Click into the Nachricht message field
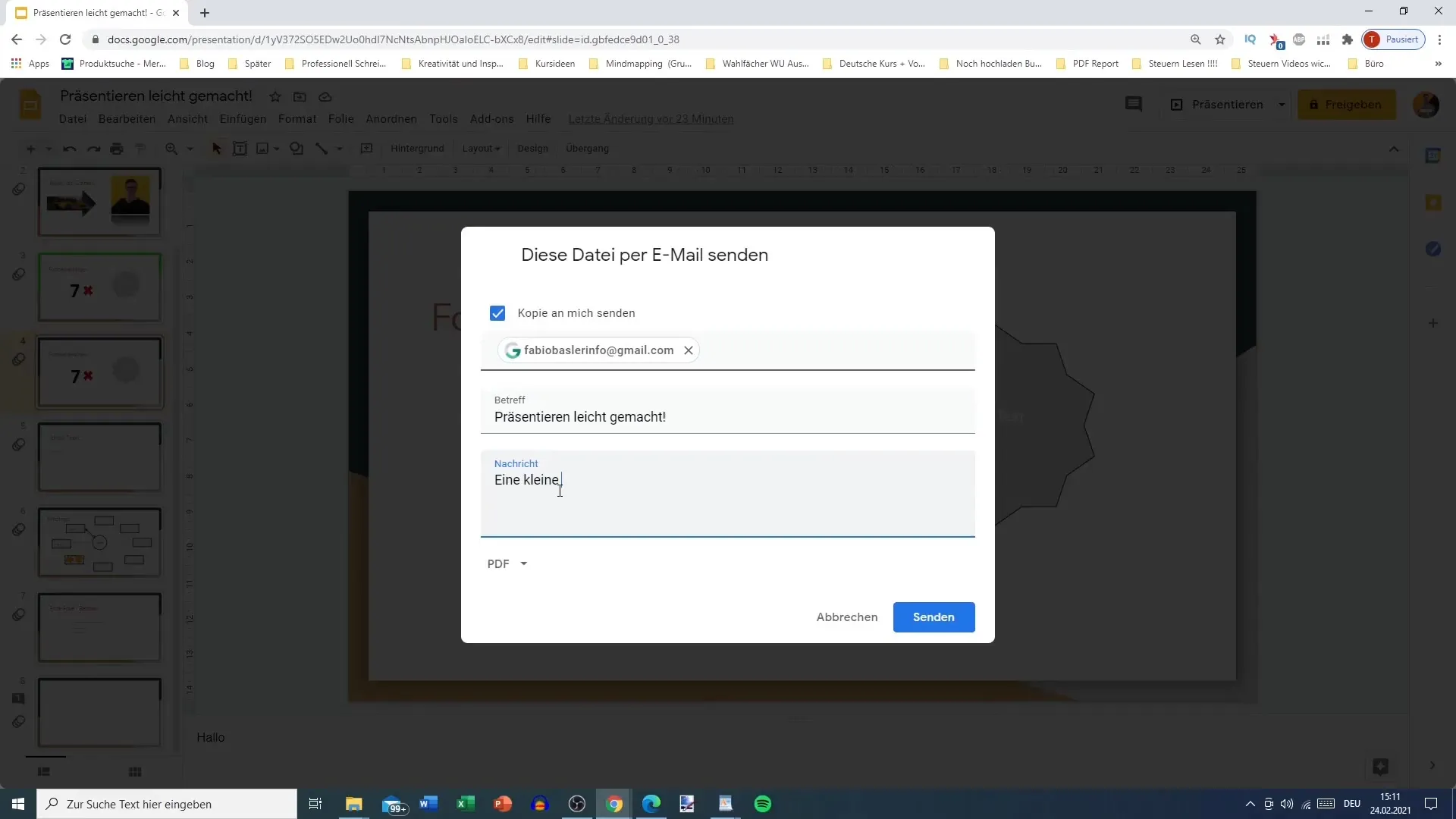Viewport: 1456px width, 819px height. point(727,494)
